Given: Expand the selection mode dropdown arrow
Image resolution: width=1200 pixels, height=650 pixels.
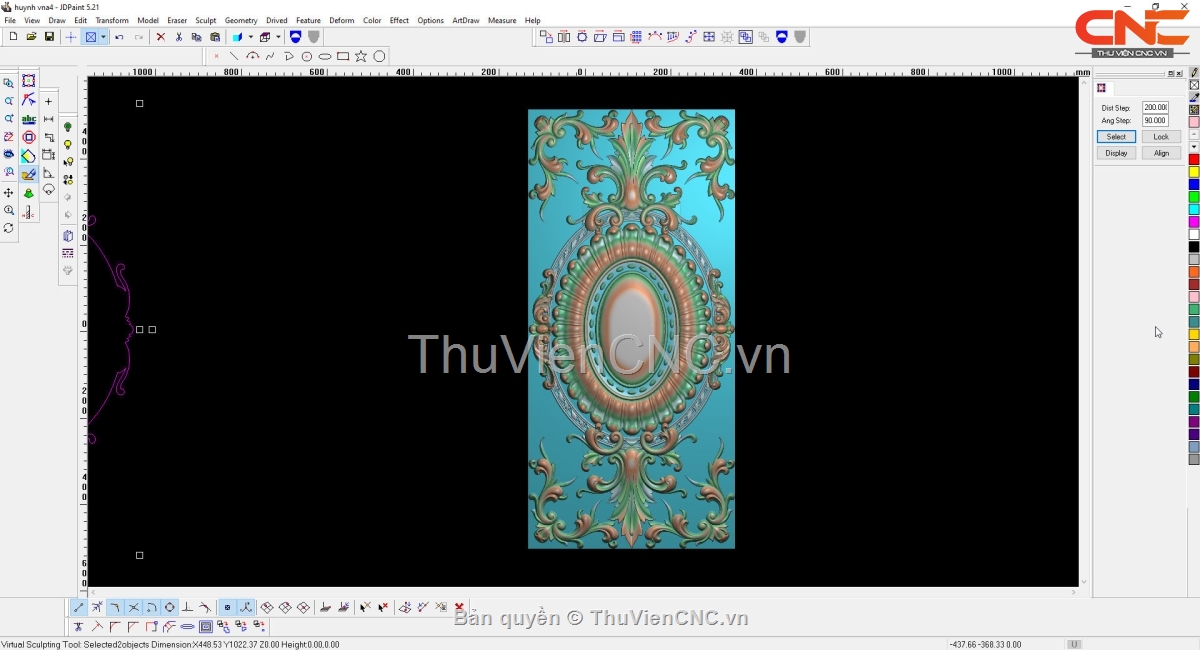Looking at the screenshot, I should pos(103,37).
